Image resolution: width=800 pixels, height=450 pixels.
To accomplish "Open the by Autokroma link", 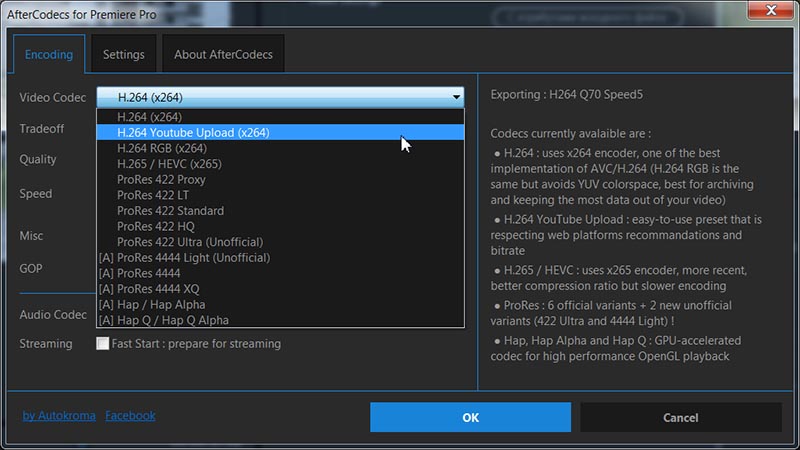I will 59,416.
